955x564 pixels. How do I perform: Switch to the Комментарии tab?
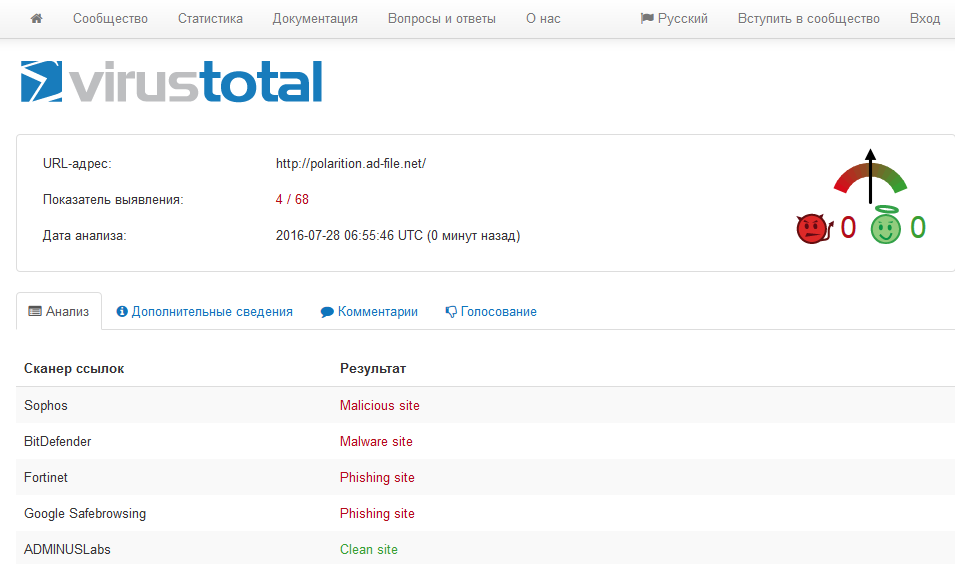tap(369, 311)
